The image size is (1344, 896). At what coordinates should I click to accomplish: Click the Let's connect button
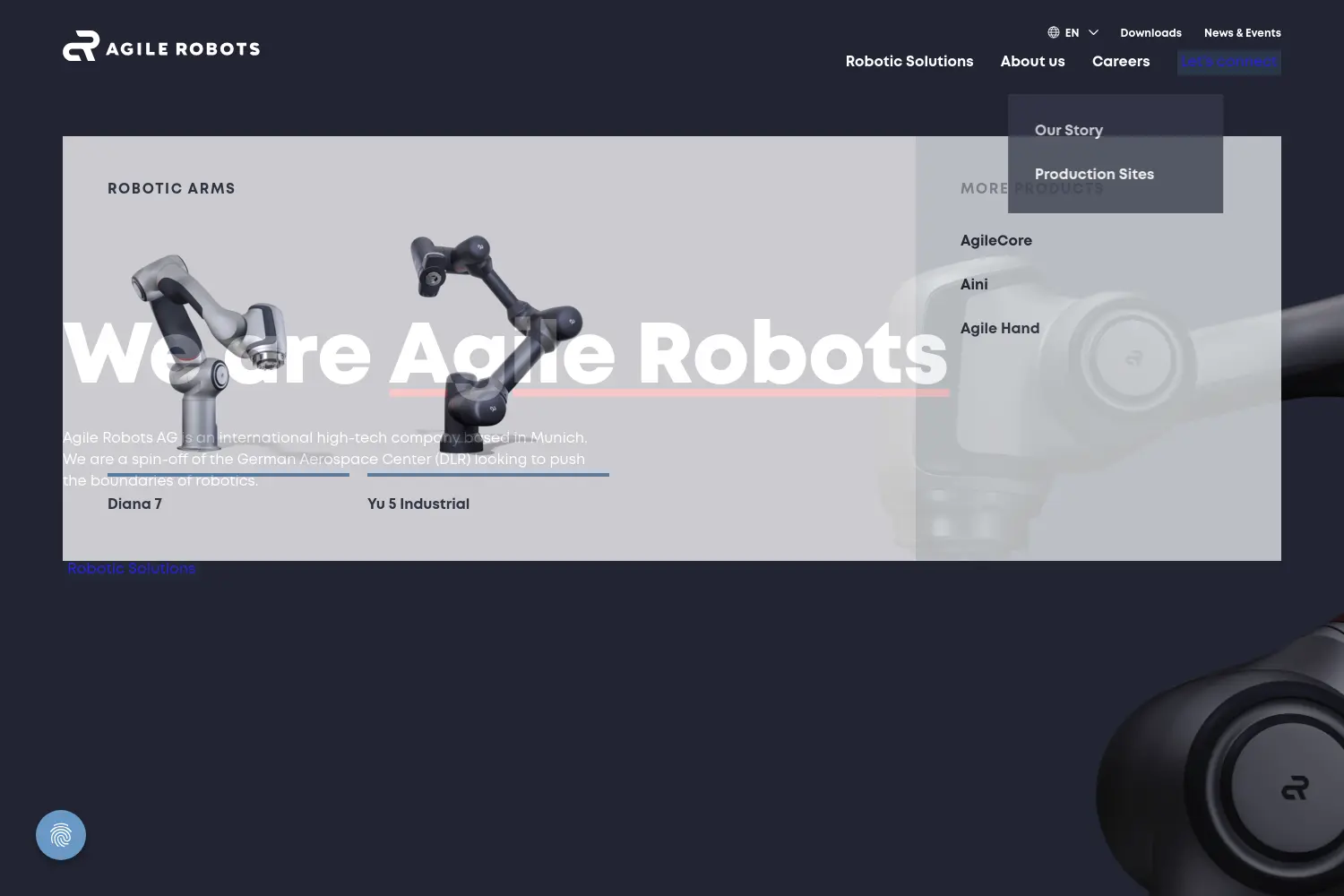[x=1229, y=62]
